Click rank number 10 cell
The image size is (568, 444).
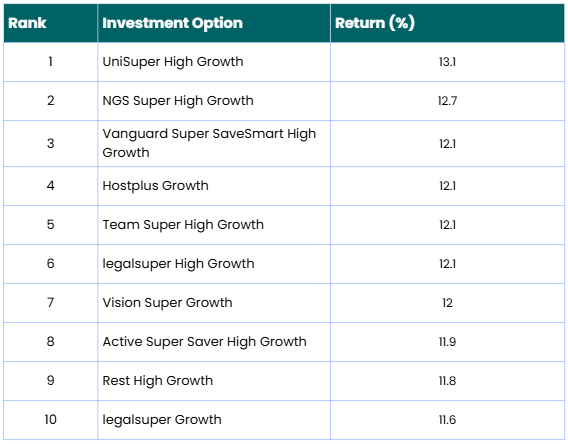(x=50, y=420)
